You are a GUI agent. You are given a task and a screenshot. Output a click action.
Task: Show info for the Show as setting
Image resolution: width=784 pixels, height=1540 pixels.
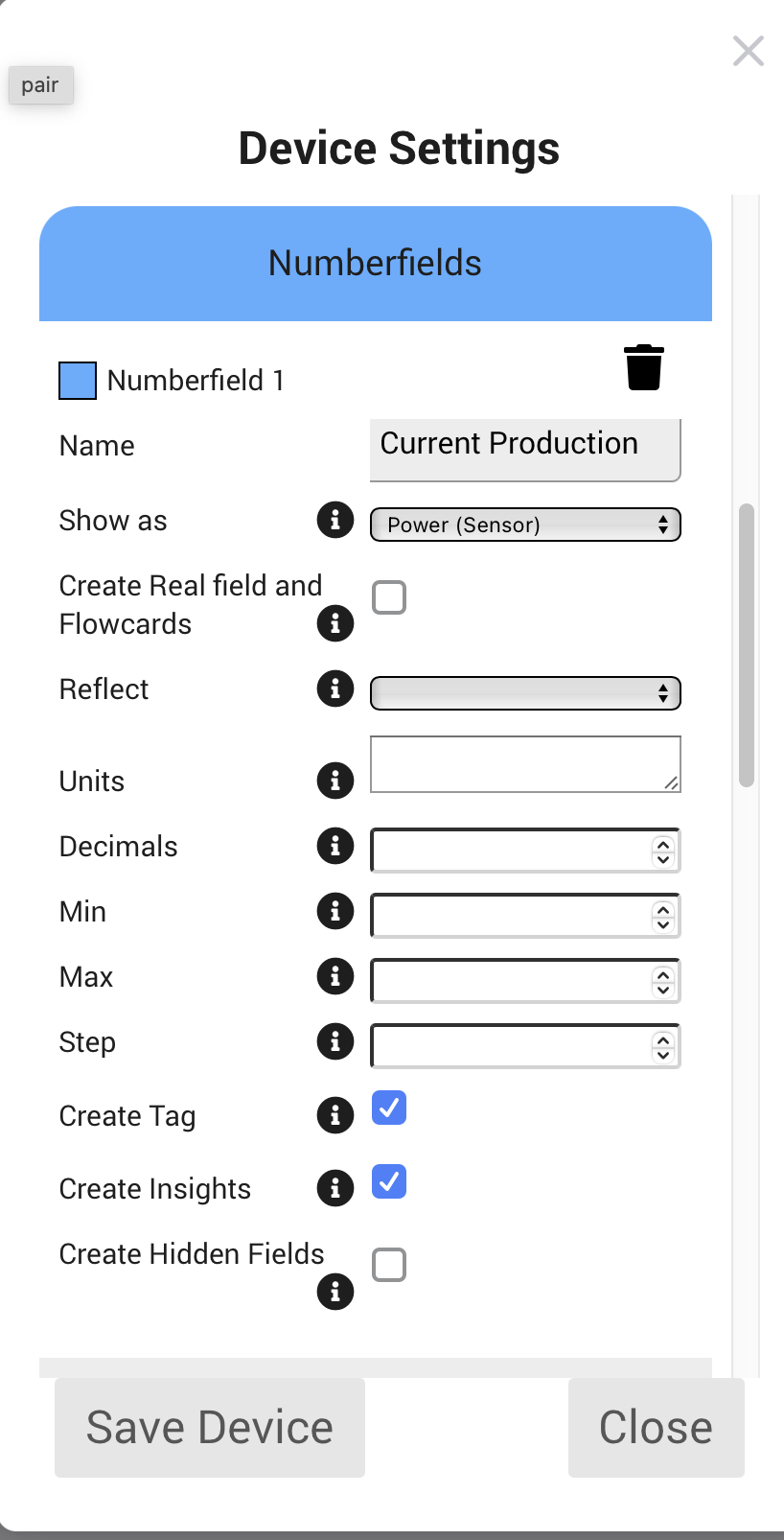pyautogui.click(x=335, y=521)
